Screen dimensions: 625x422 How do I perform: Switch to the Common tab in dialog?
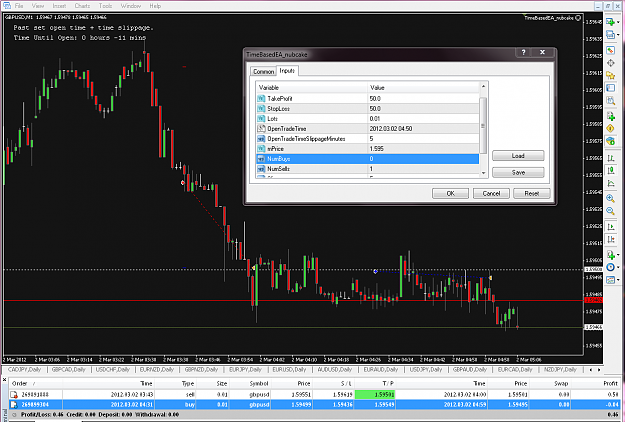coord(263,71)
